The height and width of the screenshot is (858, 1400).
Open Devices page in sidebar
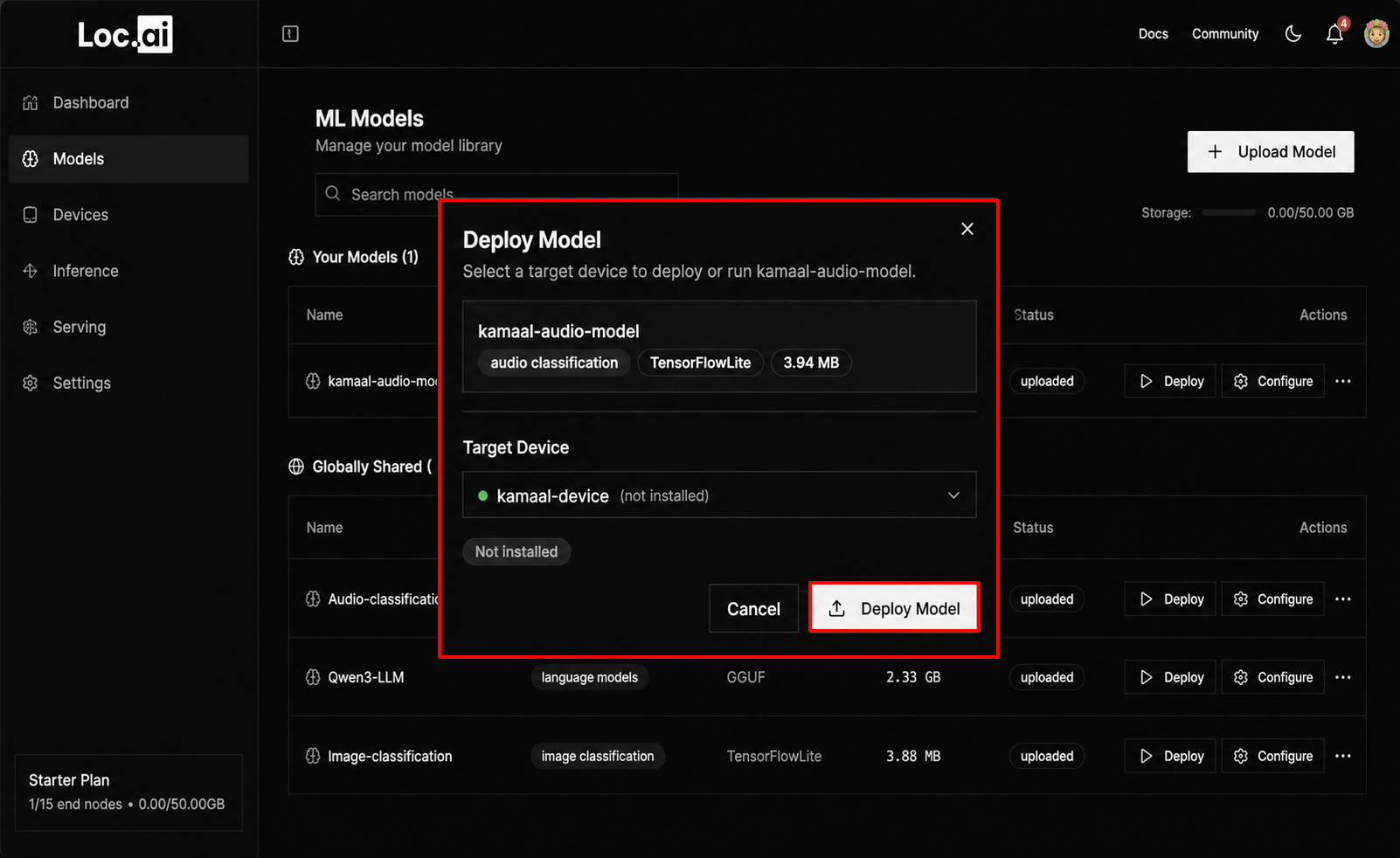pyautogui.click(x=128, y=215)
